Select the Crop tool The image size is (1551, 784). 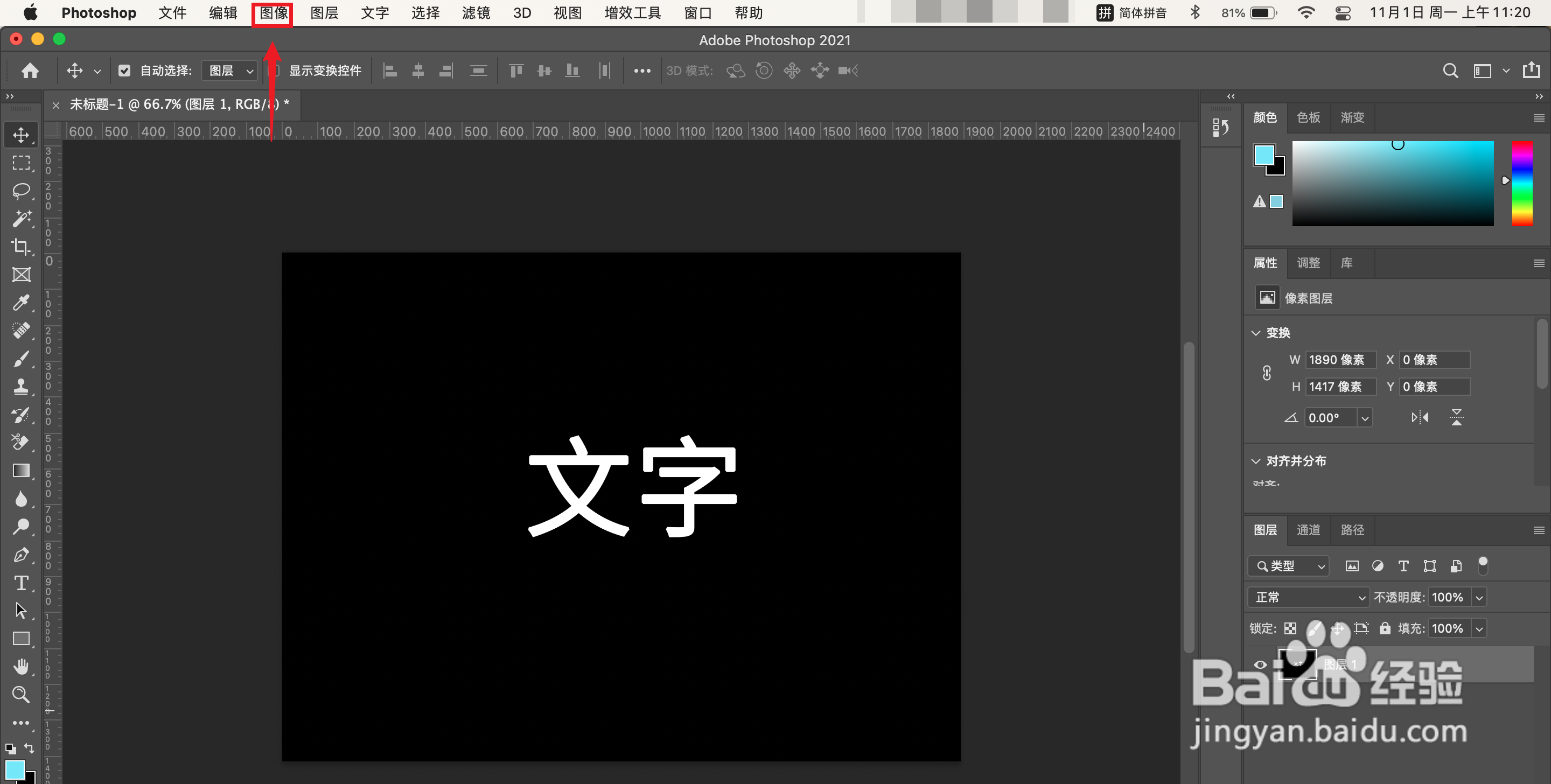pos(21,246)
